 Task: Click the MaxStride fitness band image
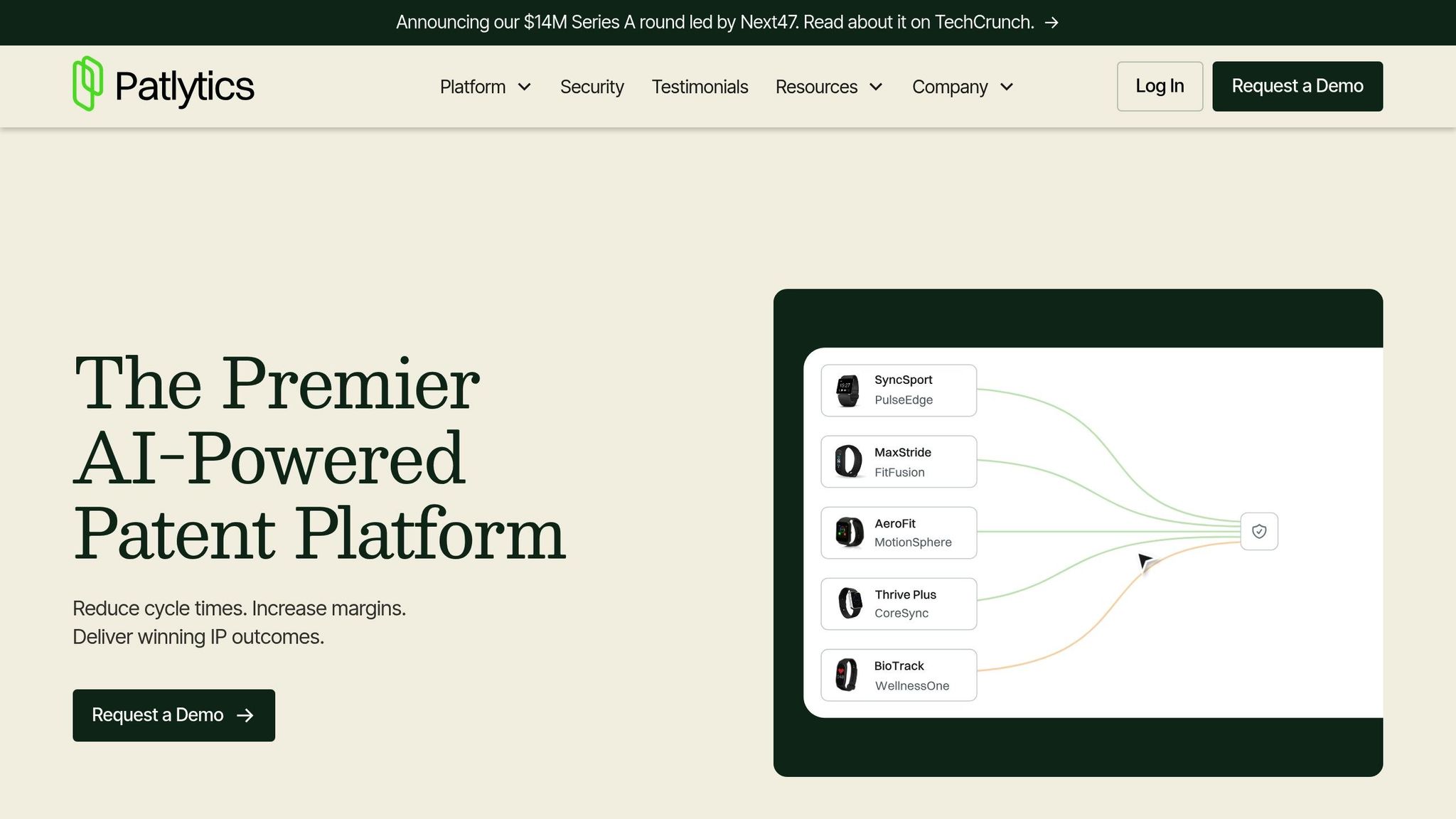tap(848, 461)
